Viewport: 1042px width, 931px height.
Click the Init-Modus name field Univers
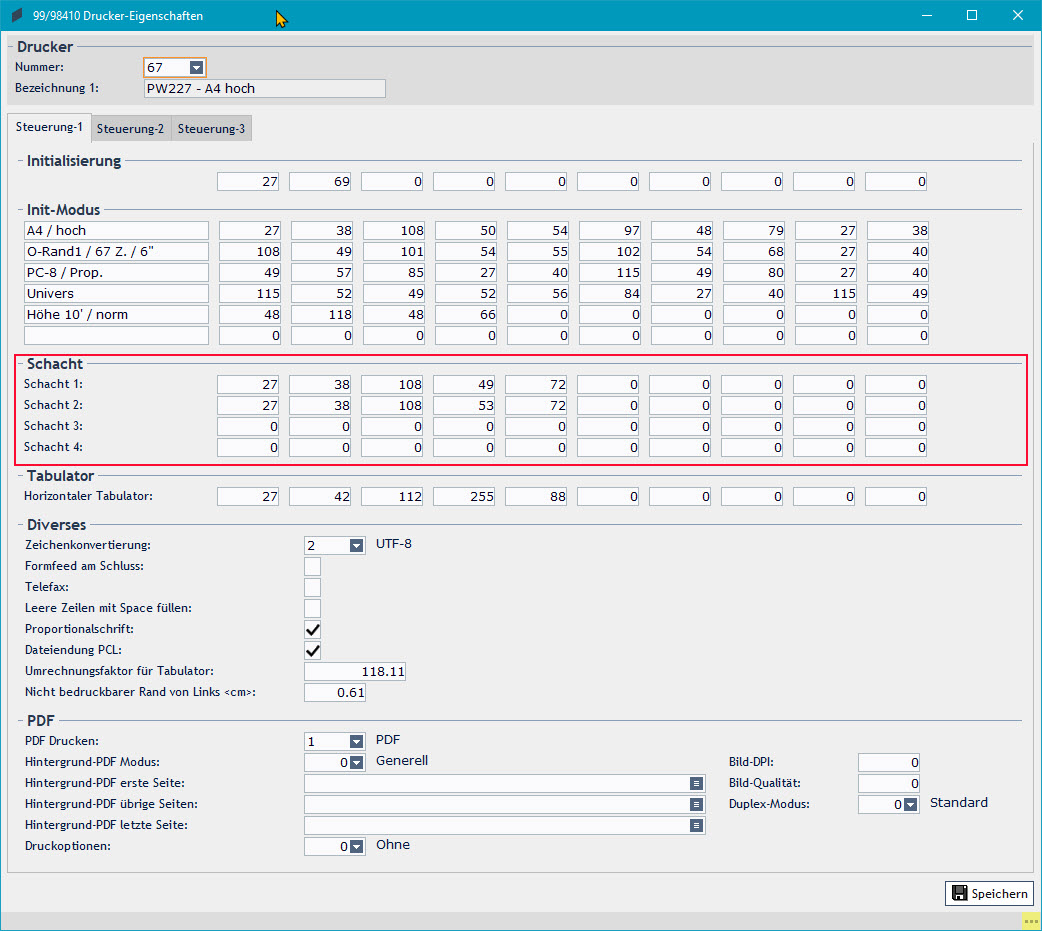(x=116, y=294)
